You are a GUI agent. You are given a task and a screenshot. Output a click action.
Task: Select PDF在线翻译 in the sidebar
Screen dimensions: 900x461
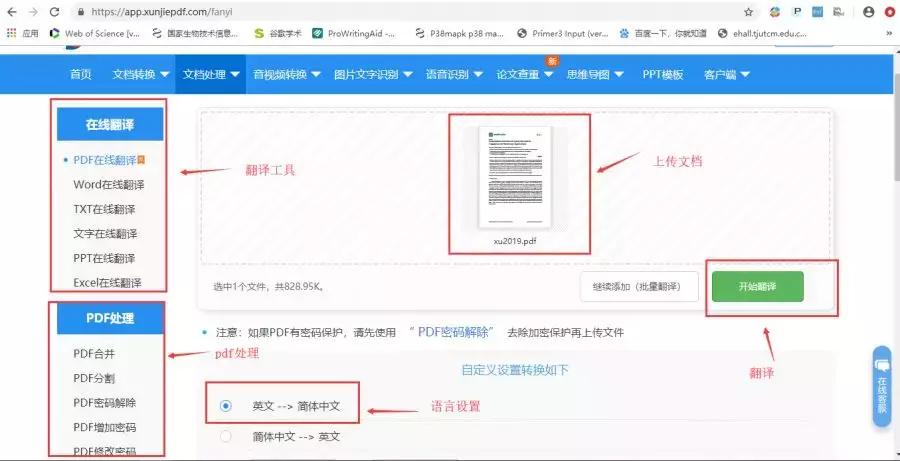click(105, 160)
